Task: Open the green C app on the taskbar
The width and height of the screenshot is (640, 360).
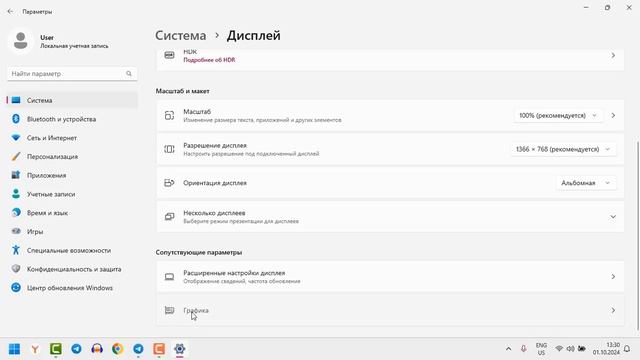Action: coord(56,349)
